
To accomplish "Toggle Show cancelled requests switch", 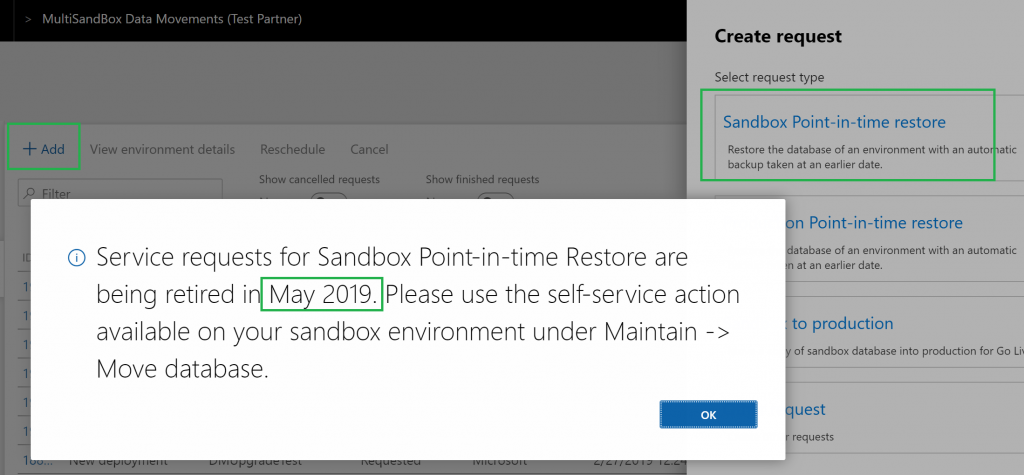I will 329,197.
